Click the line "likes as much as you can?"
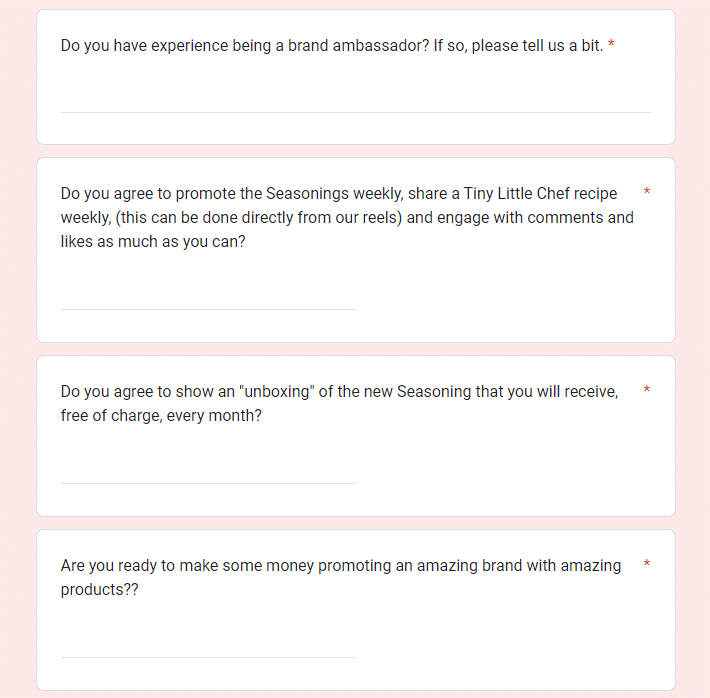 [x=153, y=242]
